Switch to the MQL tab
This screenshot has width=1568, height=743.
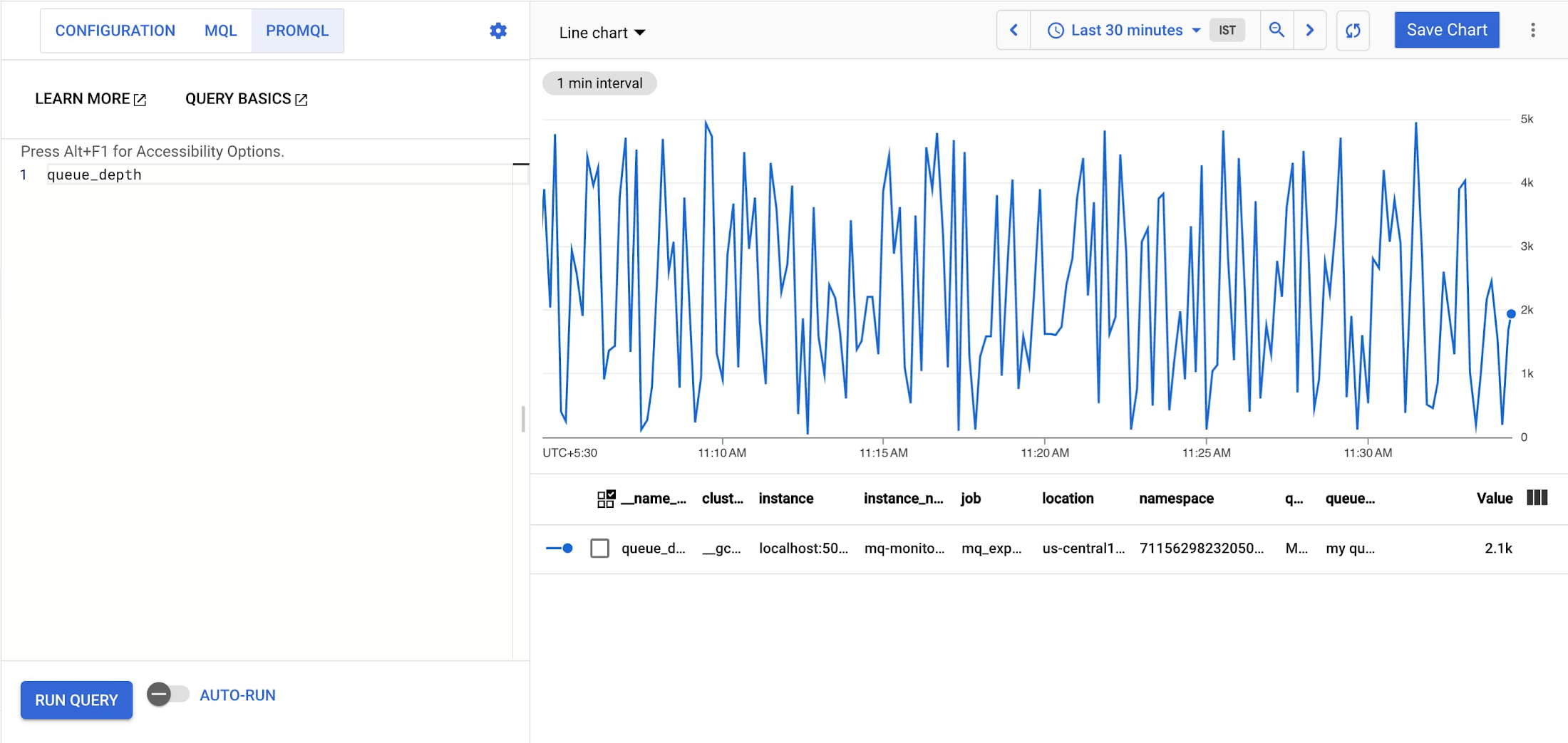click(x=221, y=31)
